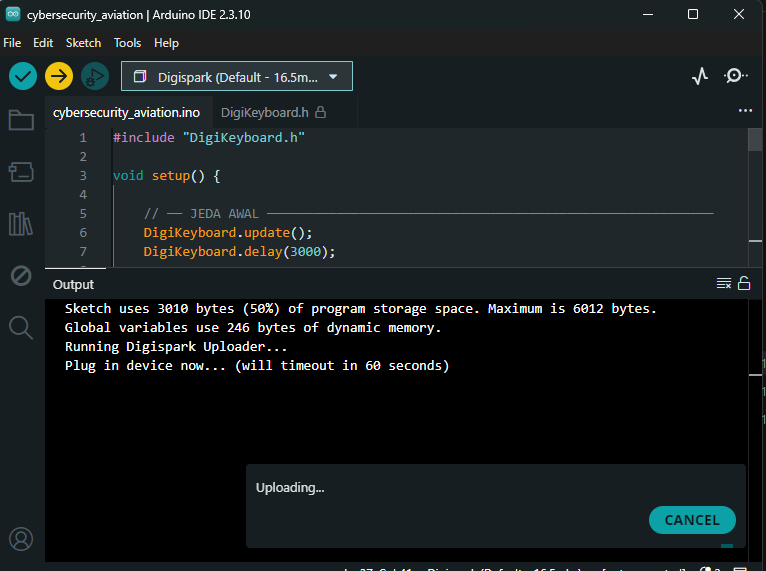Minimize the Arduino IDE window

pos(648,14)
